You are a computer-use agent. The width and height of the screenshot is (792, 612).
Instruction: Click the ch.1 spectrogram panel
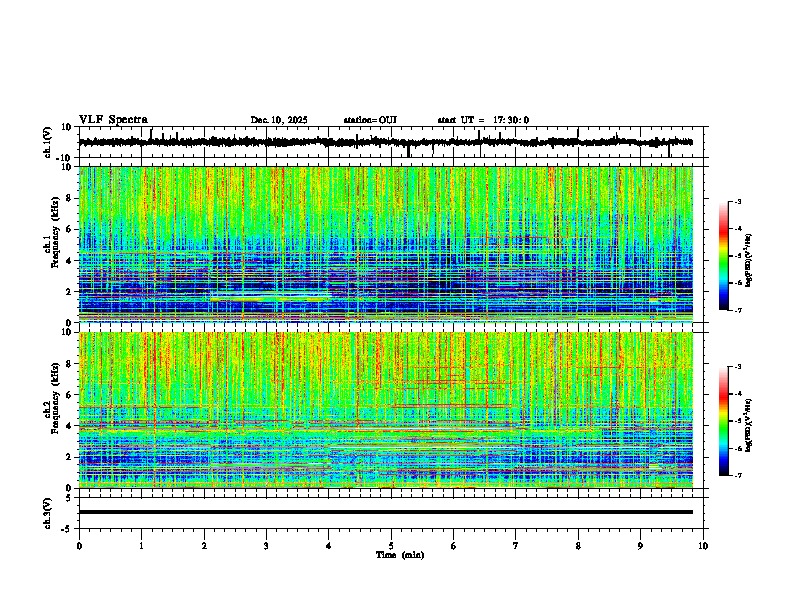click(386, 244)
